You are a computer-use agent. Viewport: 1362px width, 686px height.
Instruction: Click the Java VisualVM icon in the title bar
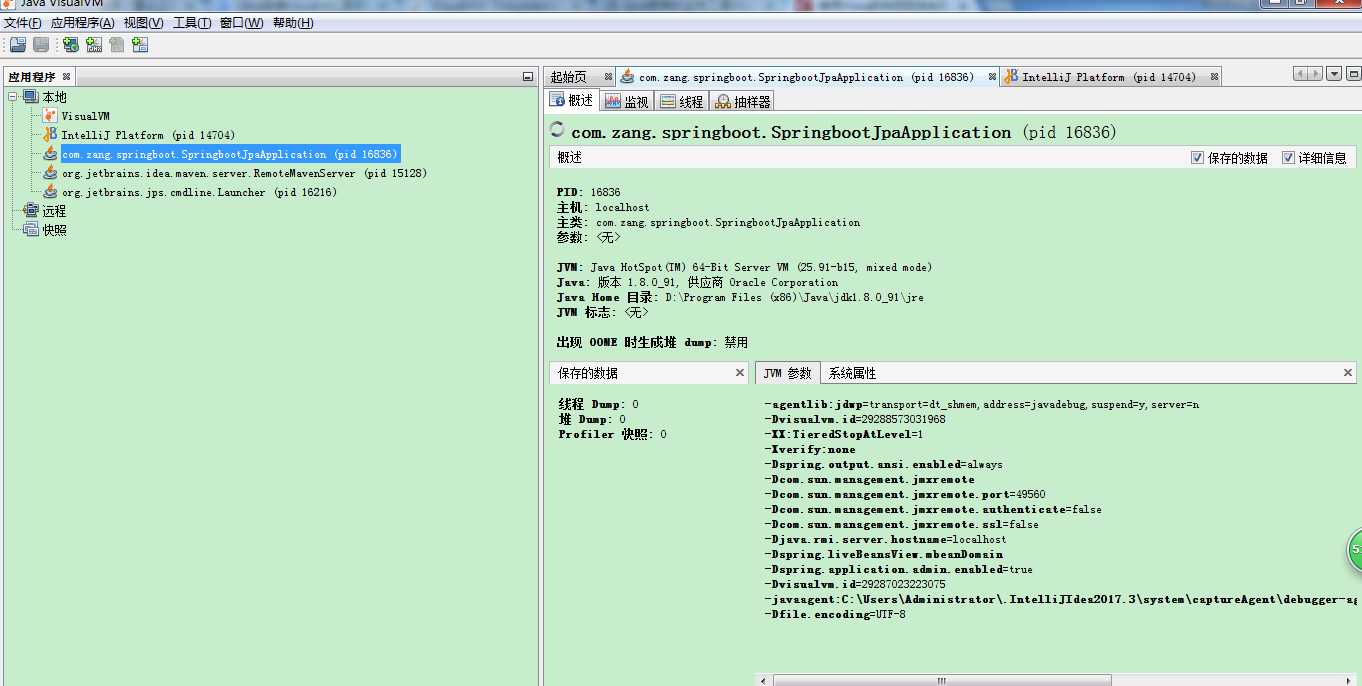pos(7,3)
